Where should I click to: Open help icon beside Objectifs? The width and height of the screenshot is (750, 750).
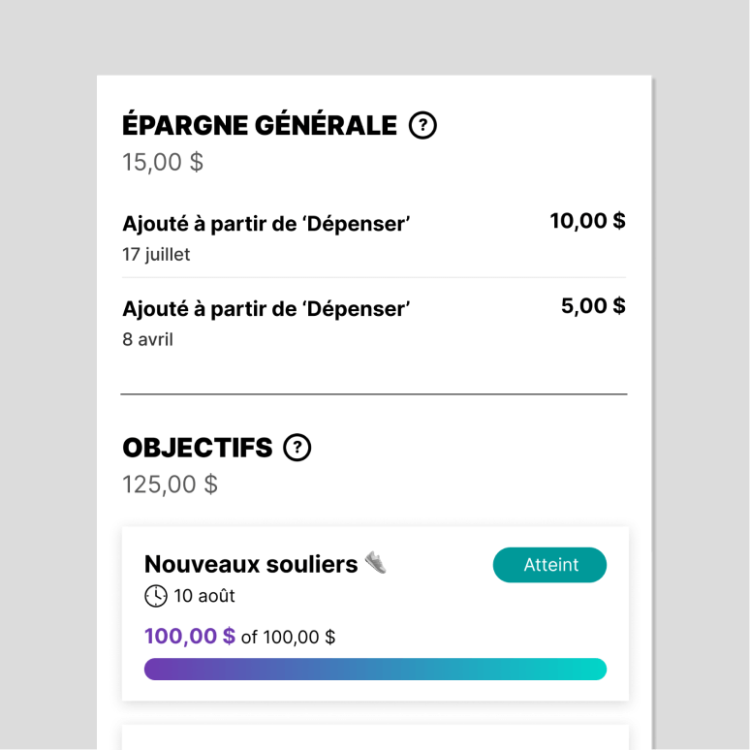(297, 448)
